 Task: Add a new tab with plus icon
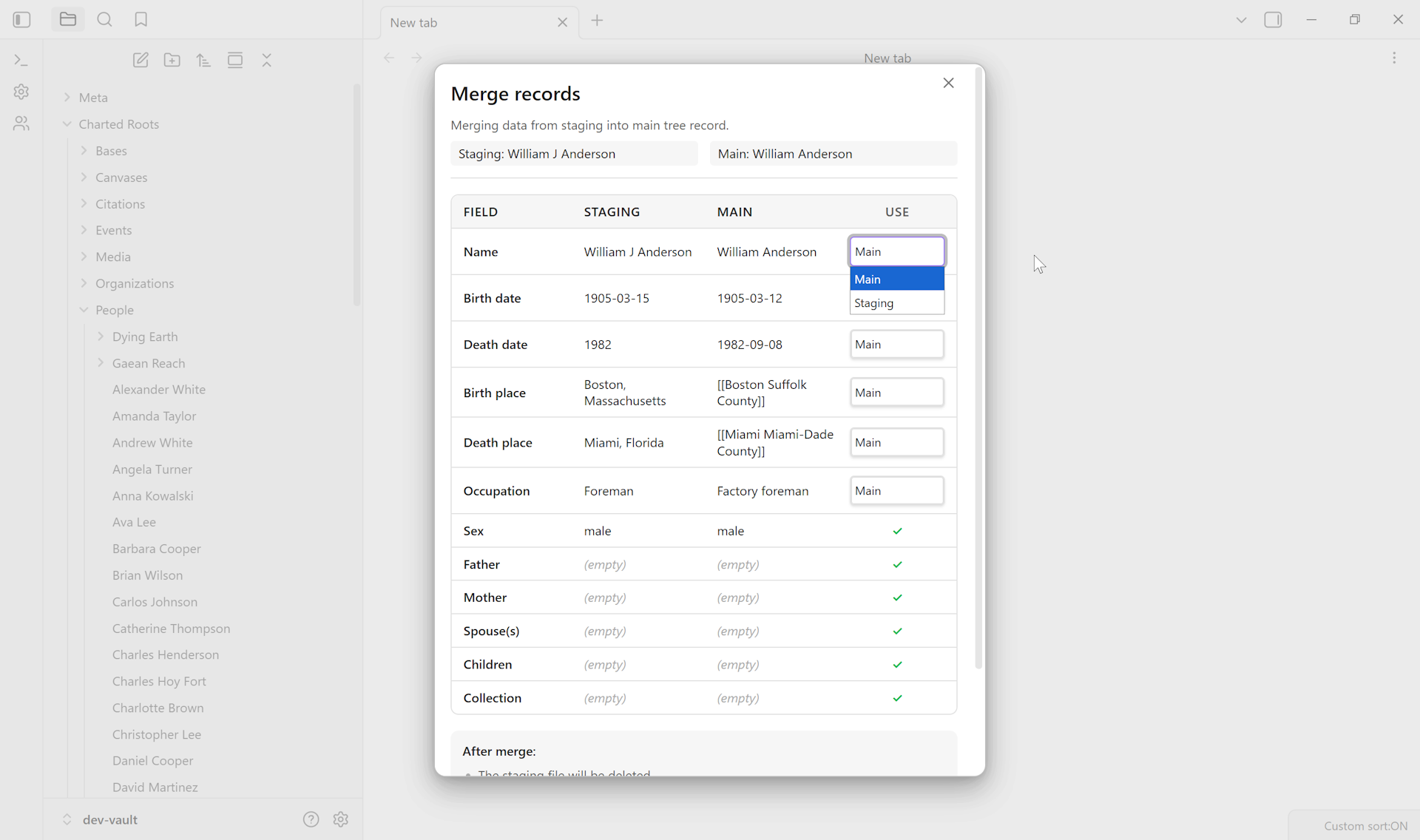coord(598,21)
